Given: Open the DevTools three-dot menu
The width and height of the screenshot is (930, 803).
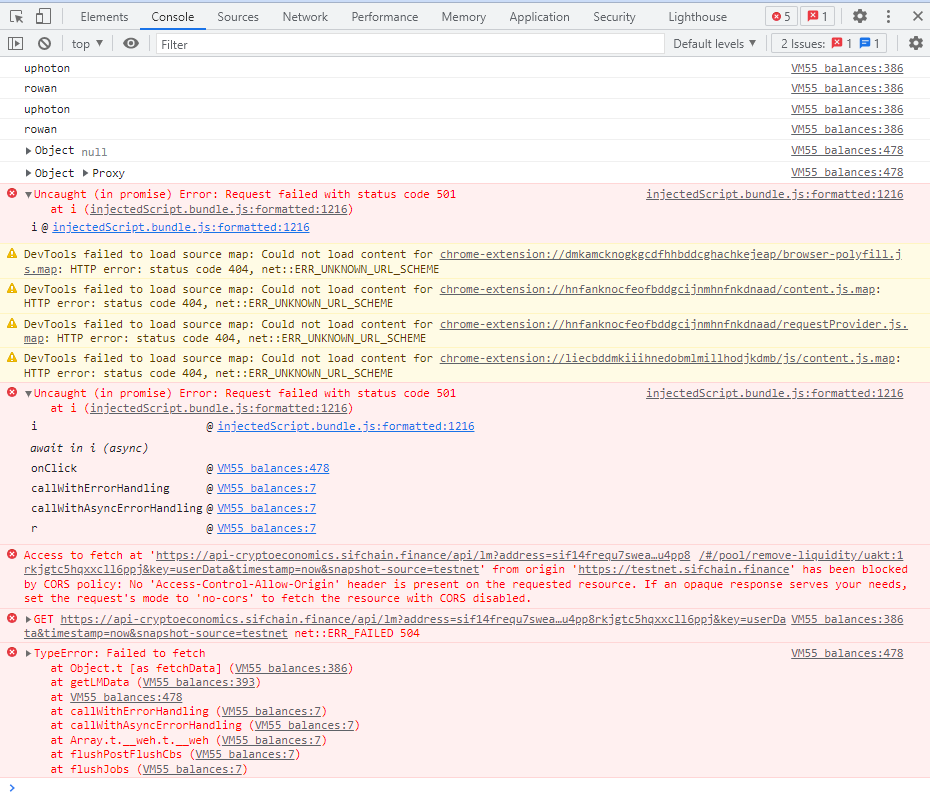Looking at the screenshot, I should (888, 17).
